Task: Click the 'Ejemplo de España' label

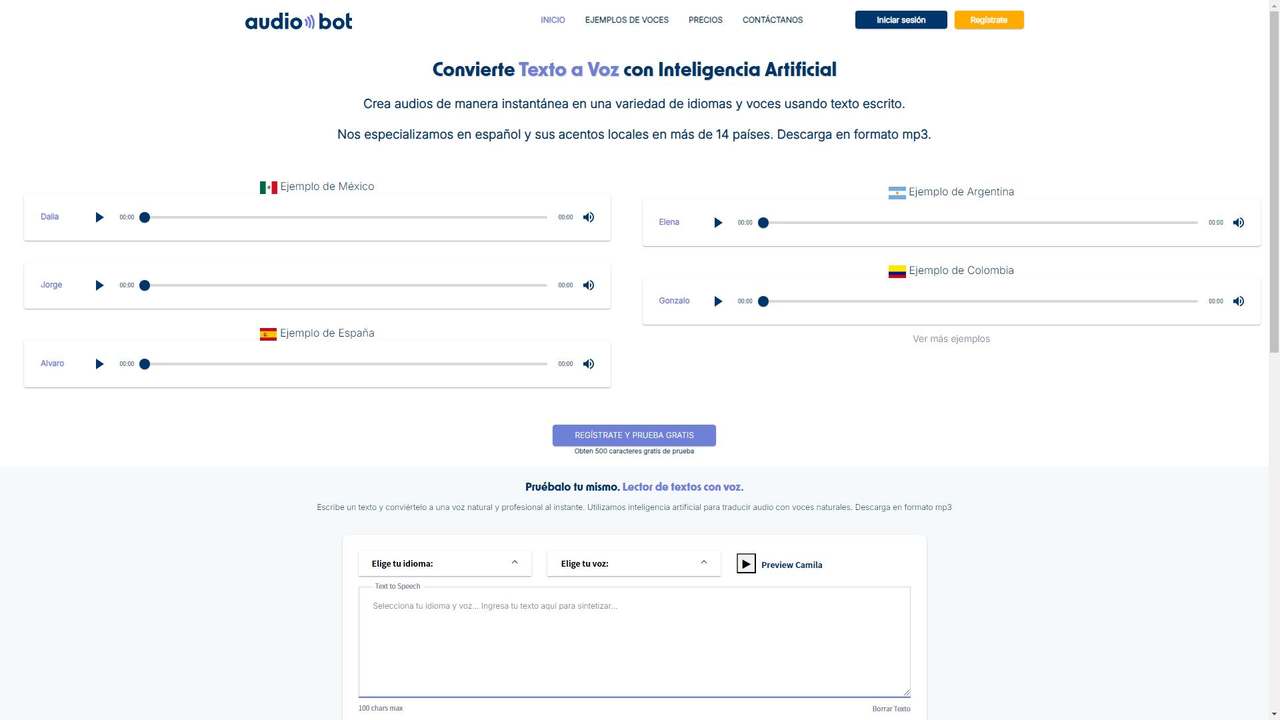Action: point(327,334)
